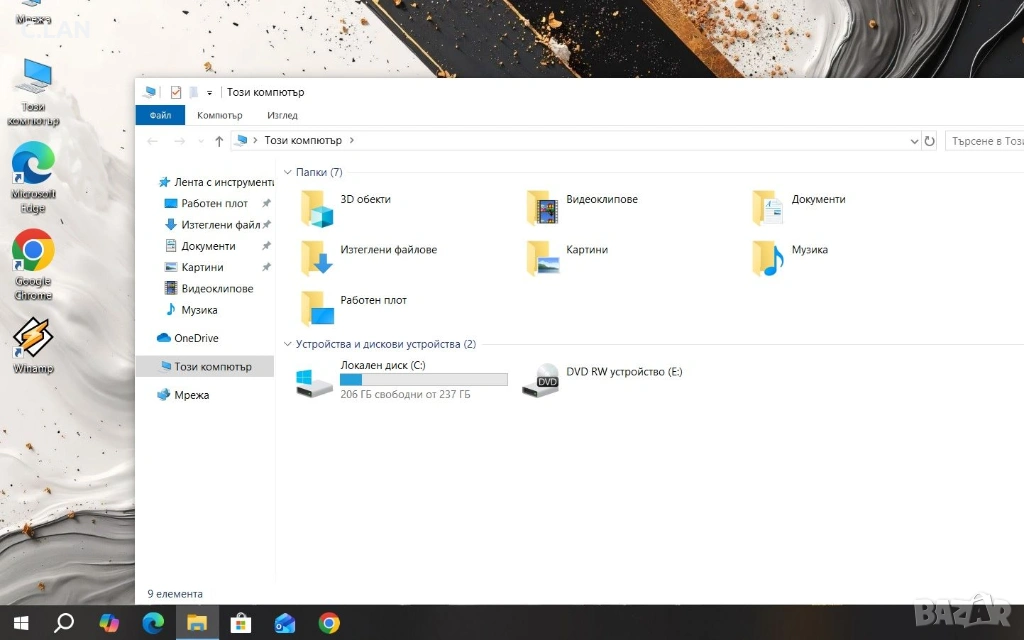Screen dimensions: 1024x640
Task: Open the Файл menu tab
Action: [160, 115]
